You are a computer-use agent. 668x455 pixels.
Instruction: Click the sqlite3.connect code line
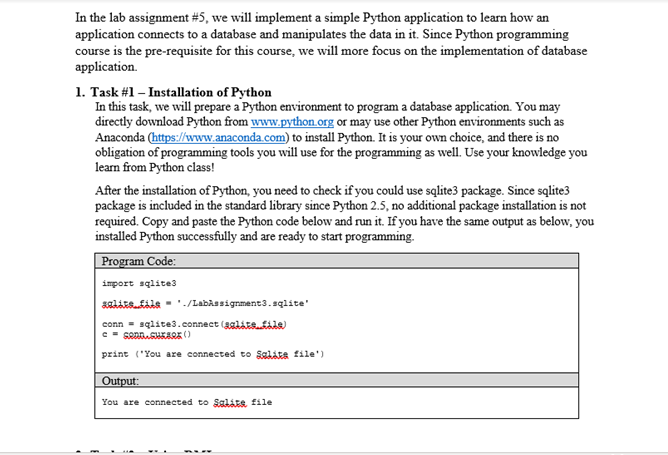(x=194, y=324)
